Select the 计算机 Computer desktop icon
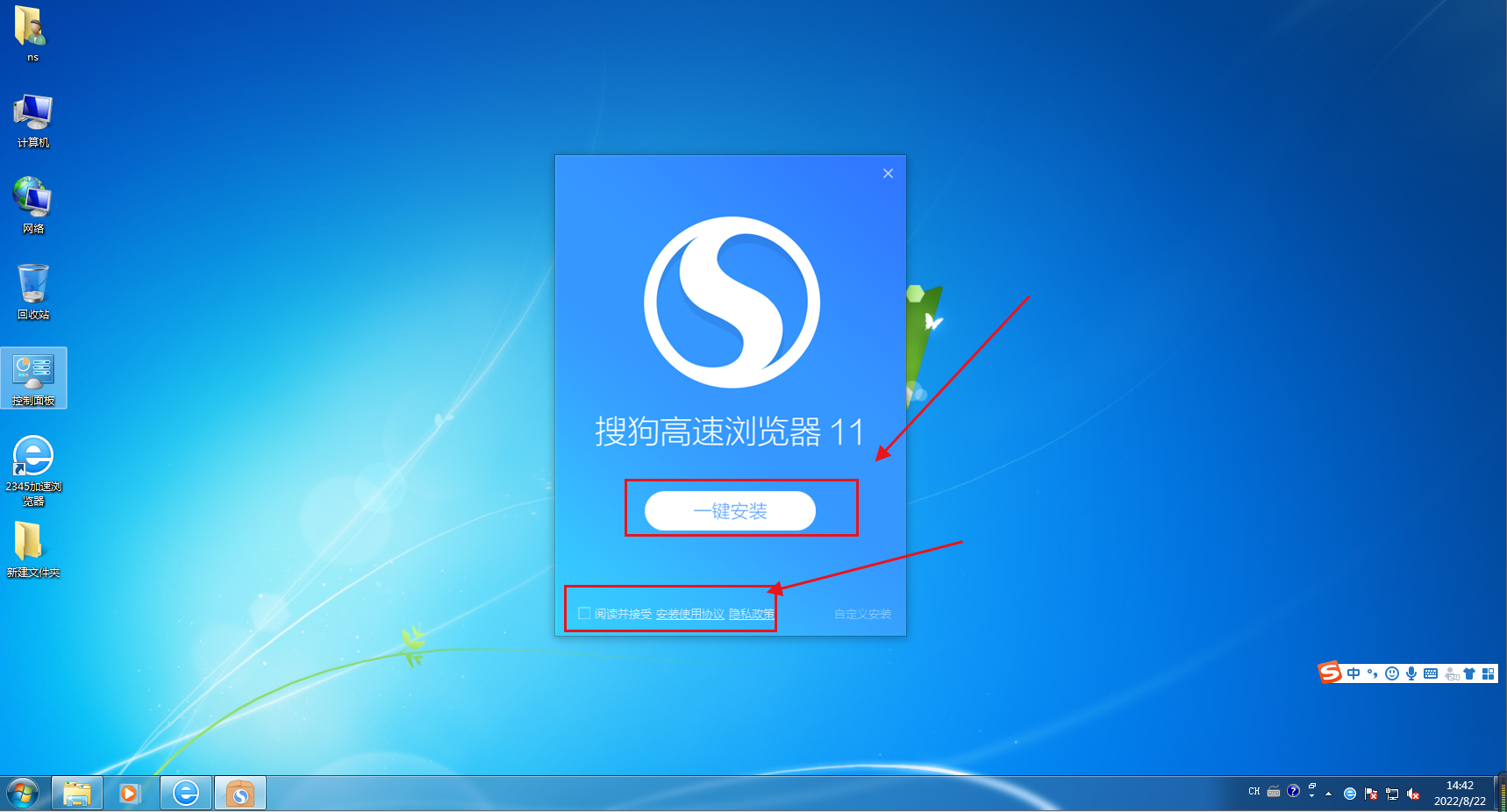Screen dimensions: 1507x812 pos(33,120)
